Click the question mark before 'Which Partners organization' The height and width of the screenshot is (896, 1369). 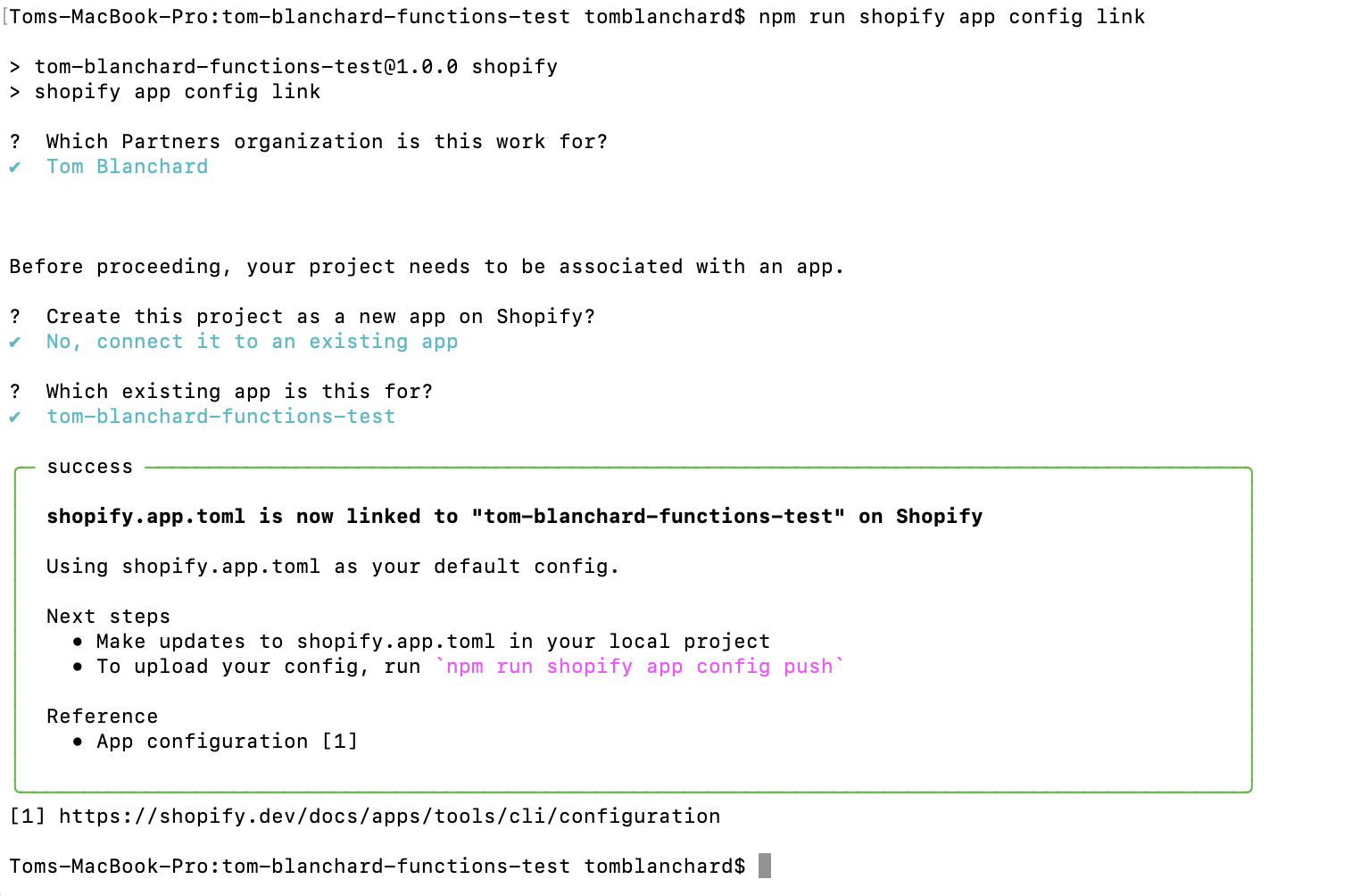pyautogui.click(x=15, y=142)
